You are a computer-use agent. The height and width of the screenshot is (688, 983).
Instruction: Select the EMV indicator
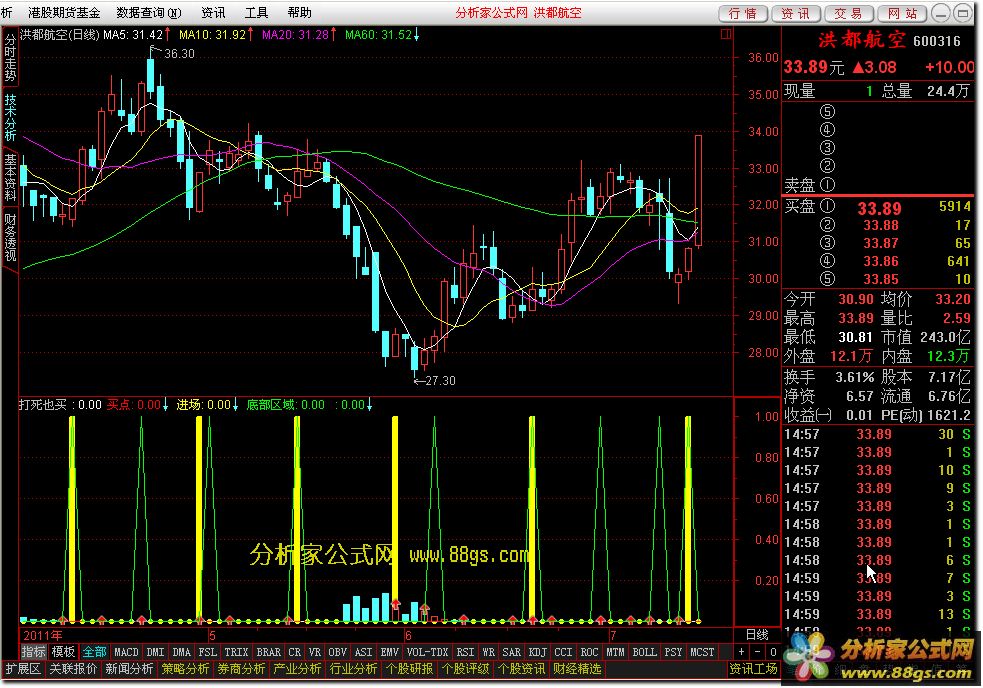click(x=390, y=652)
